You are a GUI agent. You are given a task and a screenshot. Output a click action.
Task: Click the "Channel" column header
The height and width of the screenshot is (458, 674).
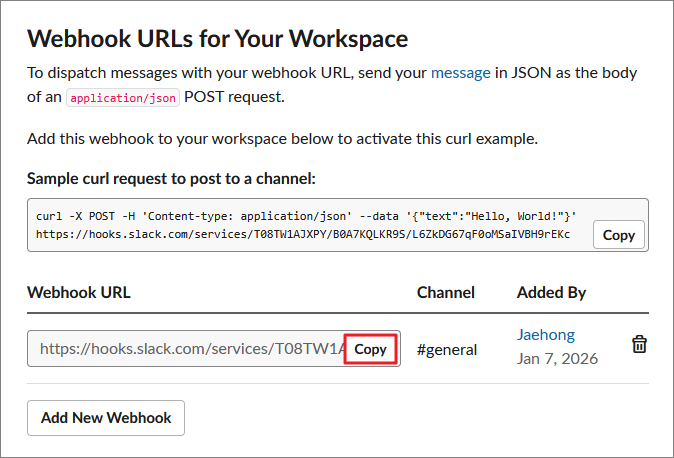(446, 292)
